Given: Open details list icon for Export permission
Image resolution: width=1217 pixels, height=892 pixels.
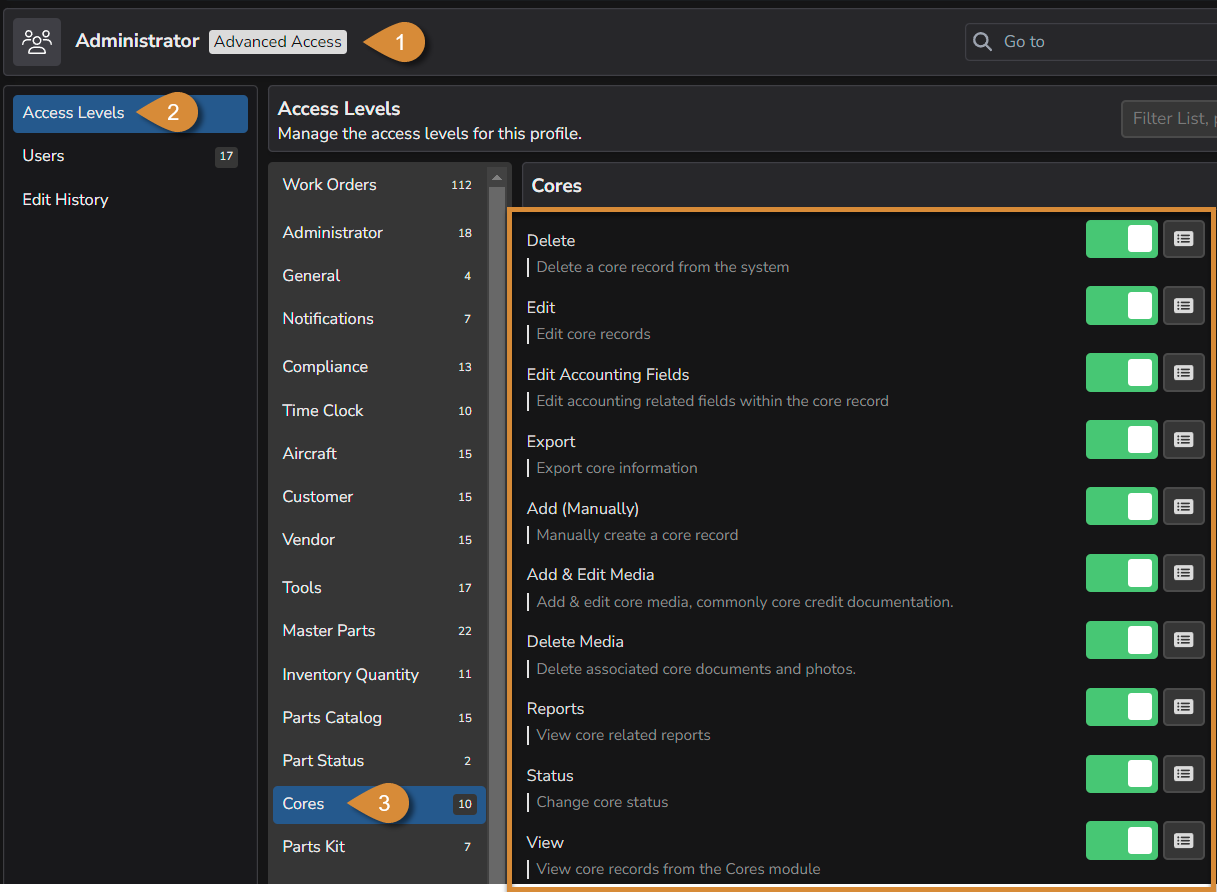Looking at the screenshot, I should [1183, 440].
